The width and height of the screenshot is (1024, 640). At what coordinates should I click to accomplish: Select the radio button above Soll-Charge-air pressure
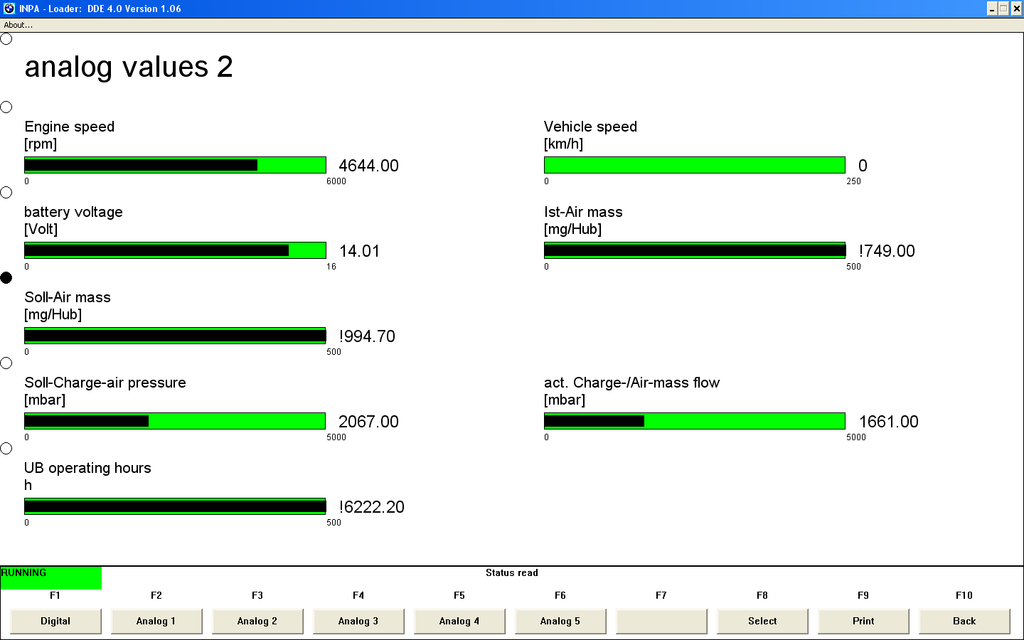(x=6, y=363)
